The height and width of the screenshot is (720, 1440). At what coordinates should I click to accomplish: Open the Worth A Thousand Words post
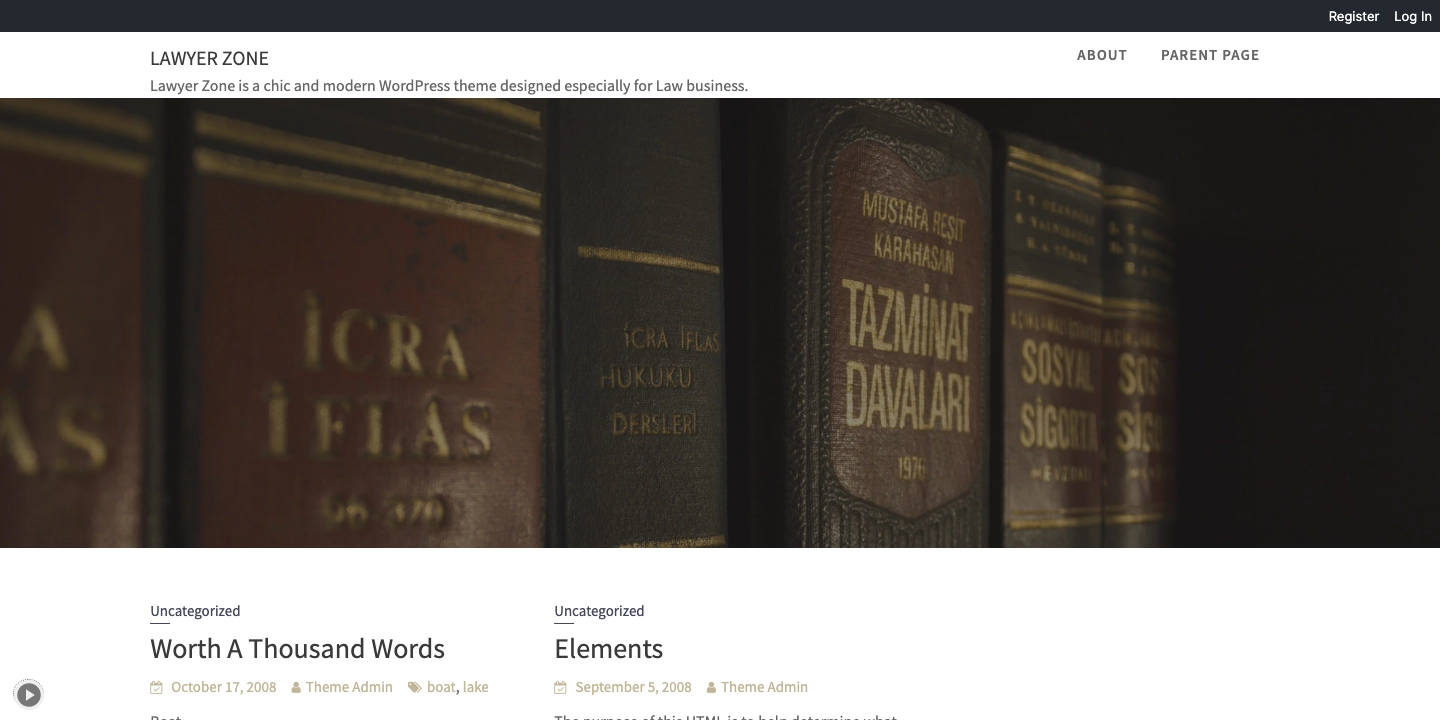pos(297,648)
